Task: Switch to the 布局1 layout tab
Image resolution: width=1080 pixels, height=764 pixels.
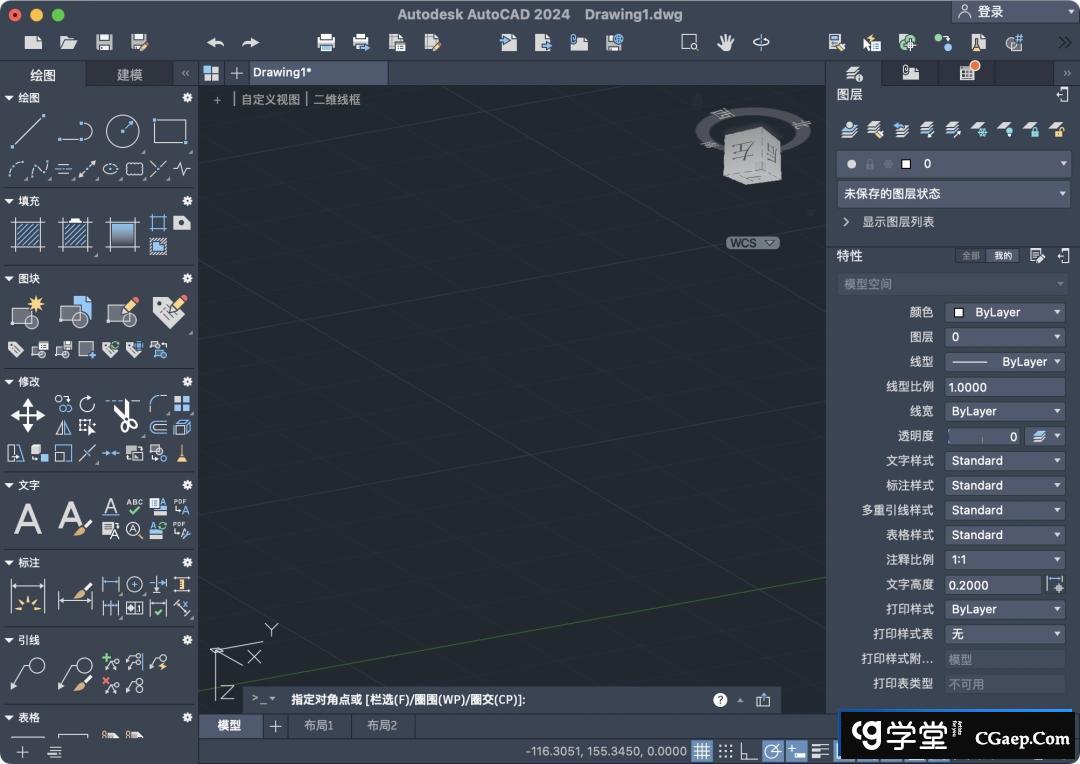Action: pos(319,725)
